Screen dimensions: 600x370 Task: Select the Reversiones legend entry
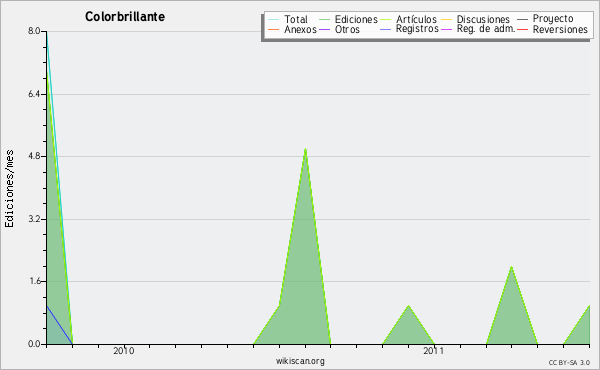[560, 29]
